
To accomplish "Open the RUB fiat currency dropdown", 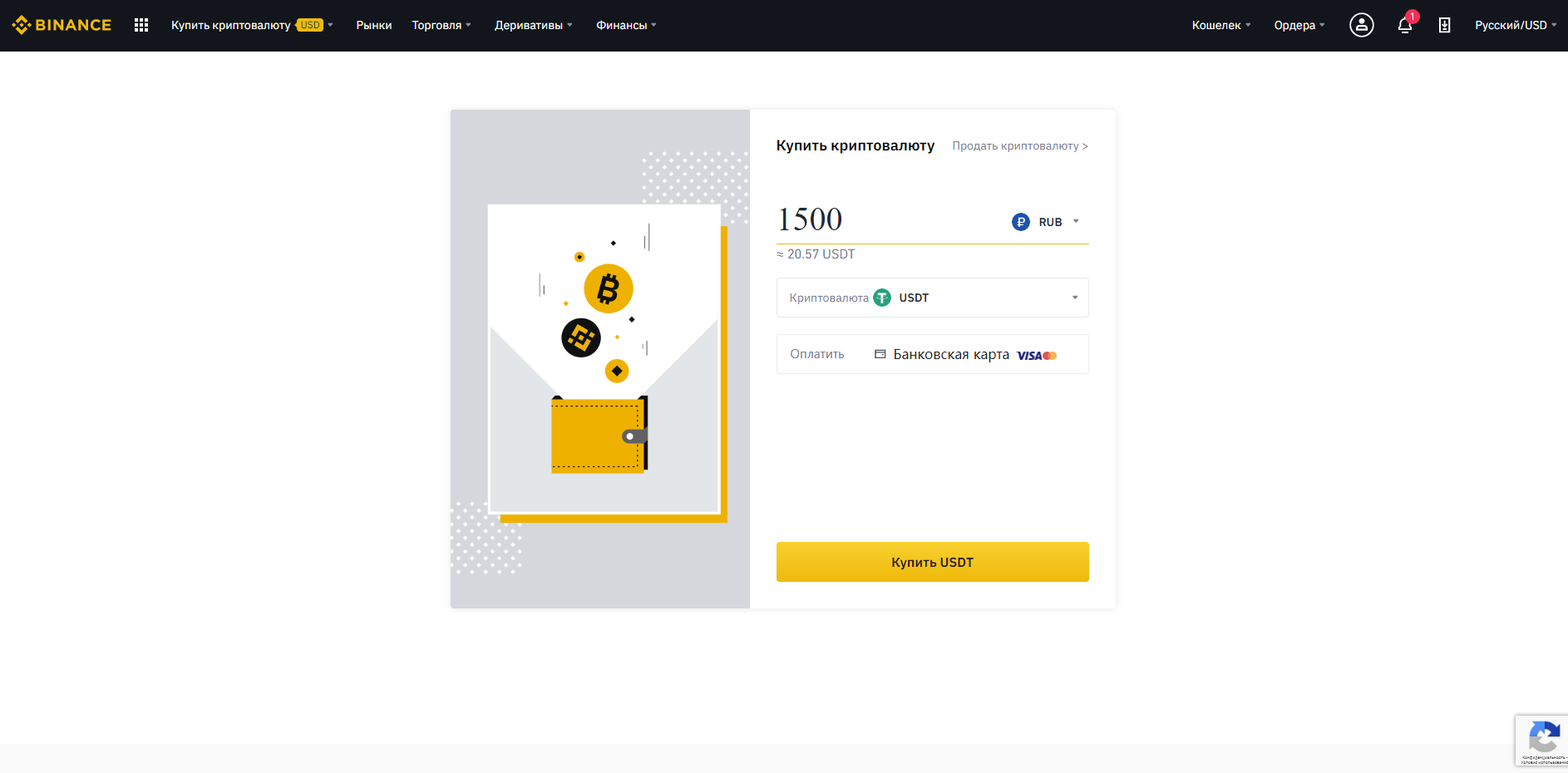I will click(x=1046, y=222).
